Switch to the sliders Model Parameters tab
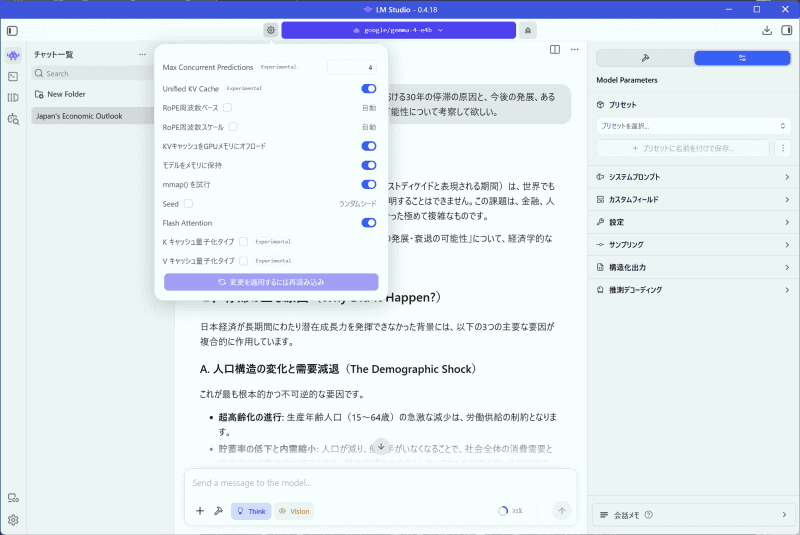Screen dimensions: 800x535 tap(742, 58)
